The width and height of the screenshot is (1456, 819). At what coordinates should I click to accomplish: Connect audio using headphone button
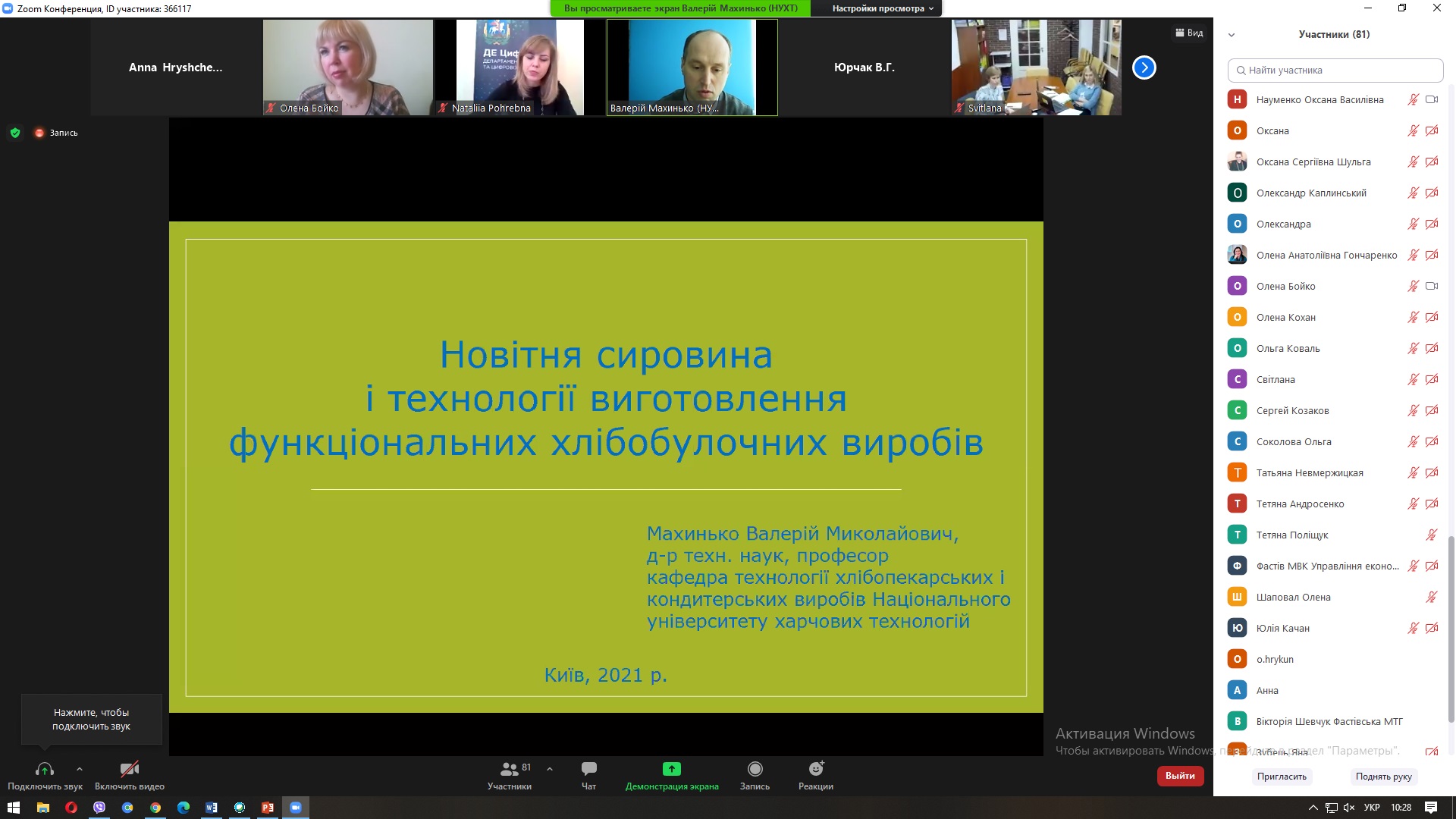(x=45, y=769)
